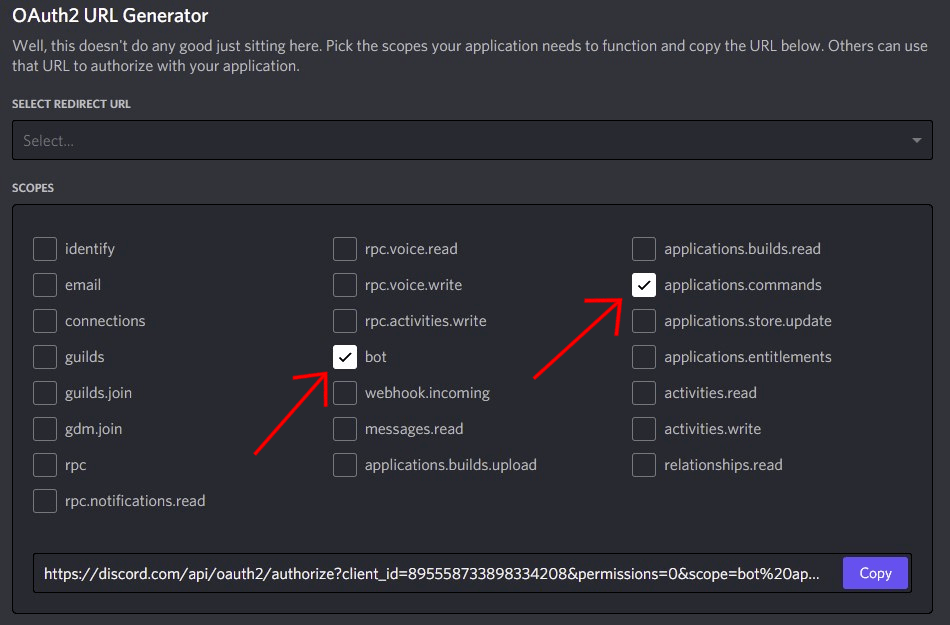Enable the guilds scope

pos(45,357)
